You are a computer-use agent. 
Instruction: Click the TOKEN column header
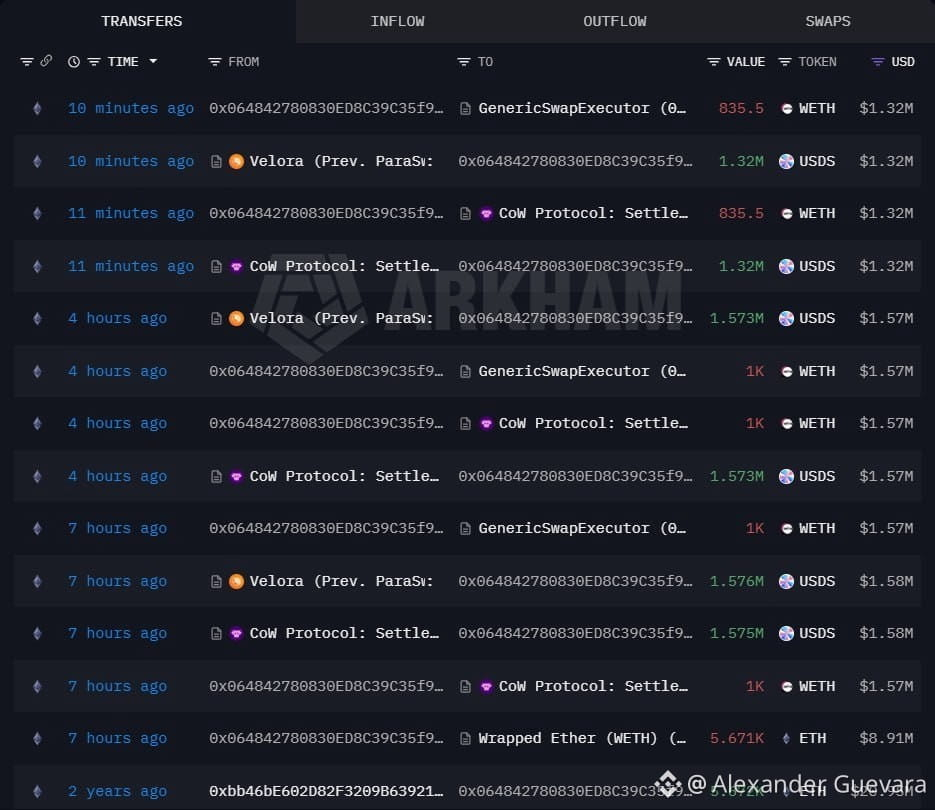[817, 62]
